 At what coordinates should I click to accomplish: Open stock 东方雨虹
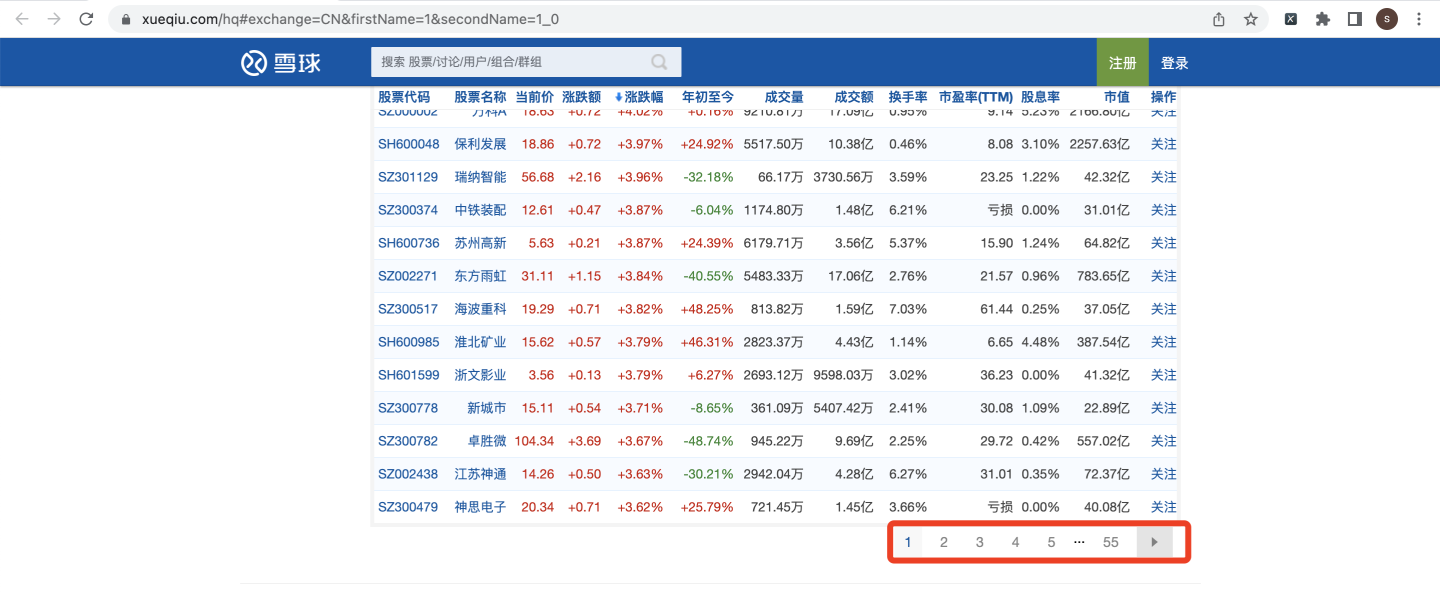coord(480,276)
